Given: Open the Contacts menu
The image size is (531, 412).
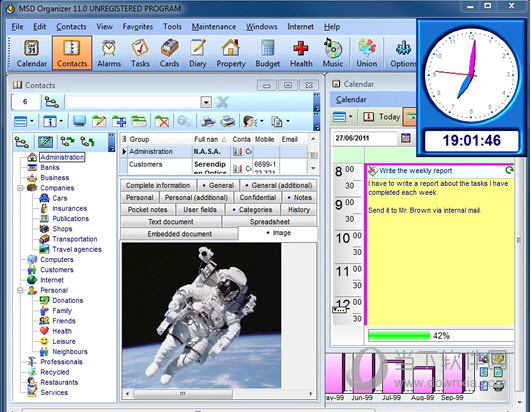Looking at the screenshot, I should pyautogui.click(x=71, y=26).
